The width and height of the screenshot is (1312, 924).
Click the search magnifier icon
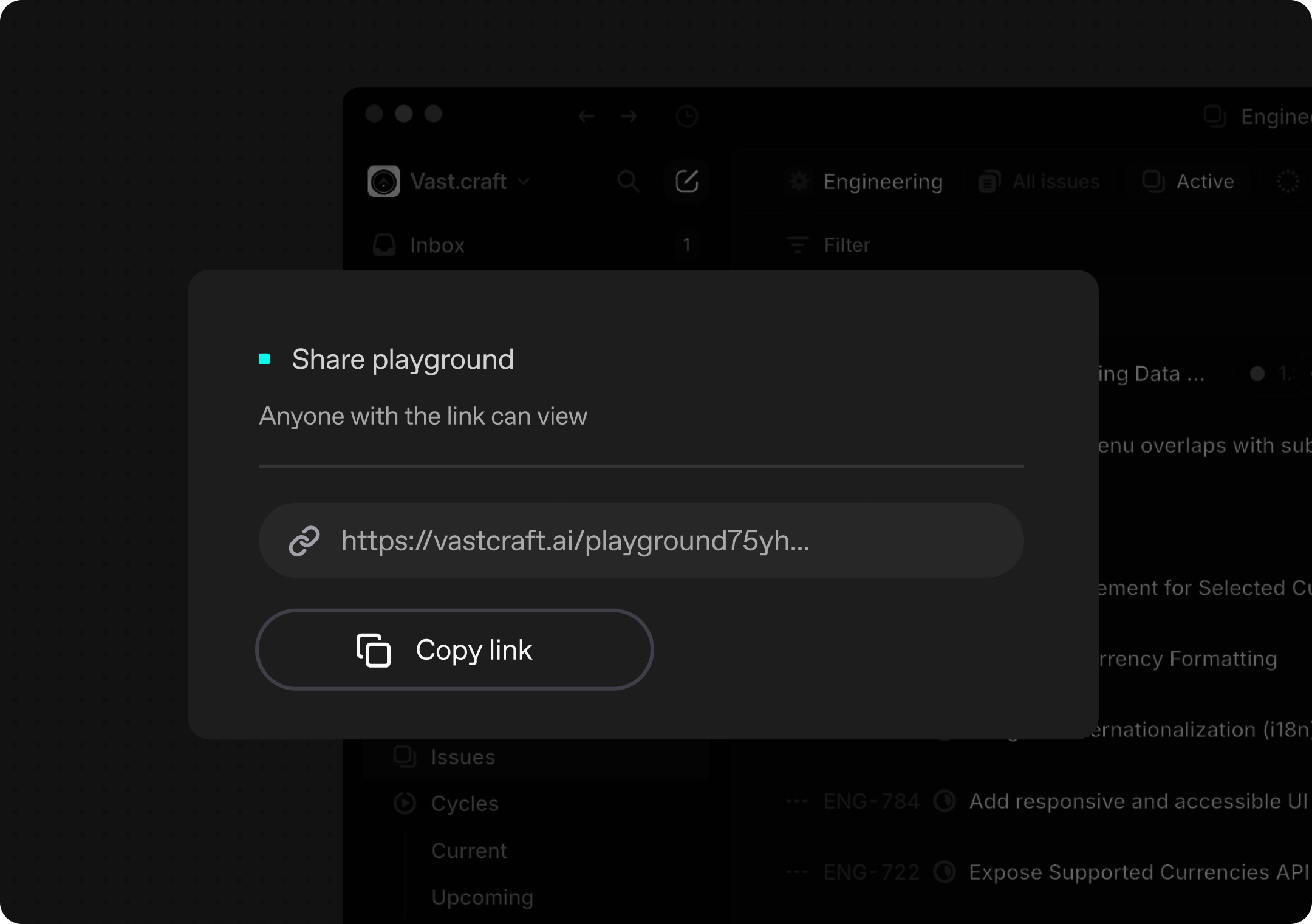pyautogui.click(x=628, y=181)
